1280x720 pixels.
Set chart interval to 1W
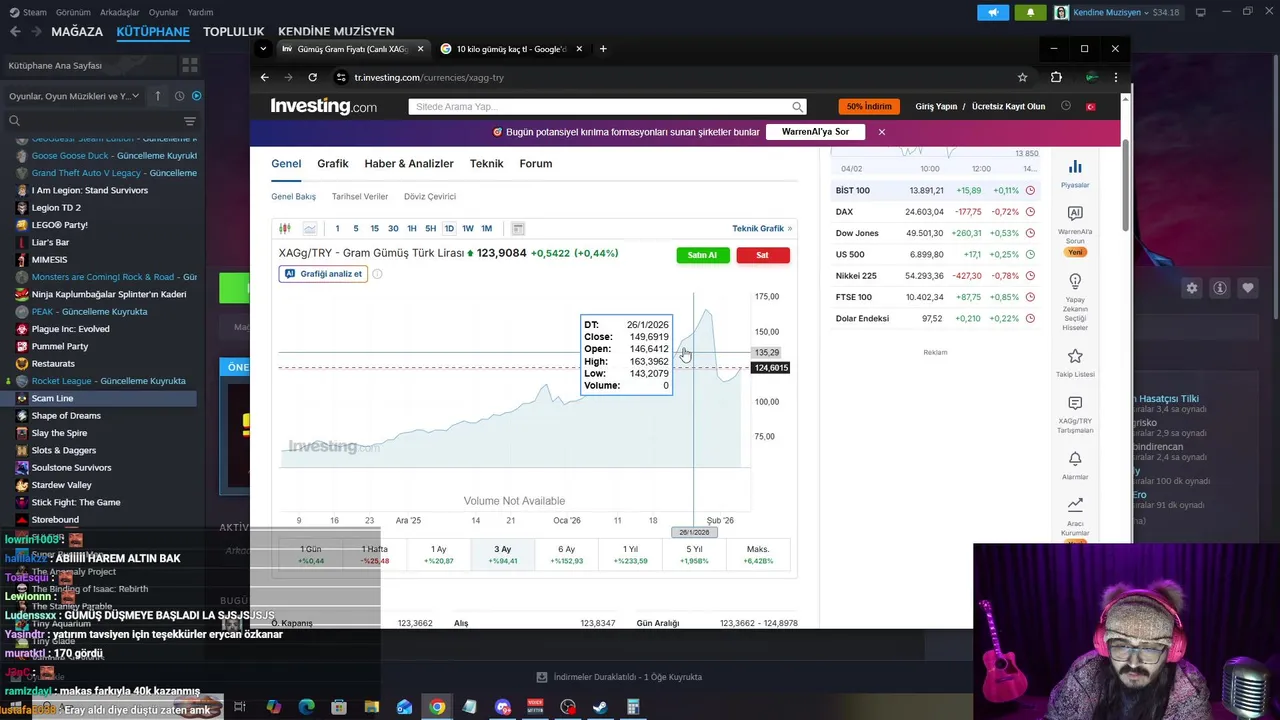point(467,229)
